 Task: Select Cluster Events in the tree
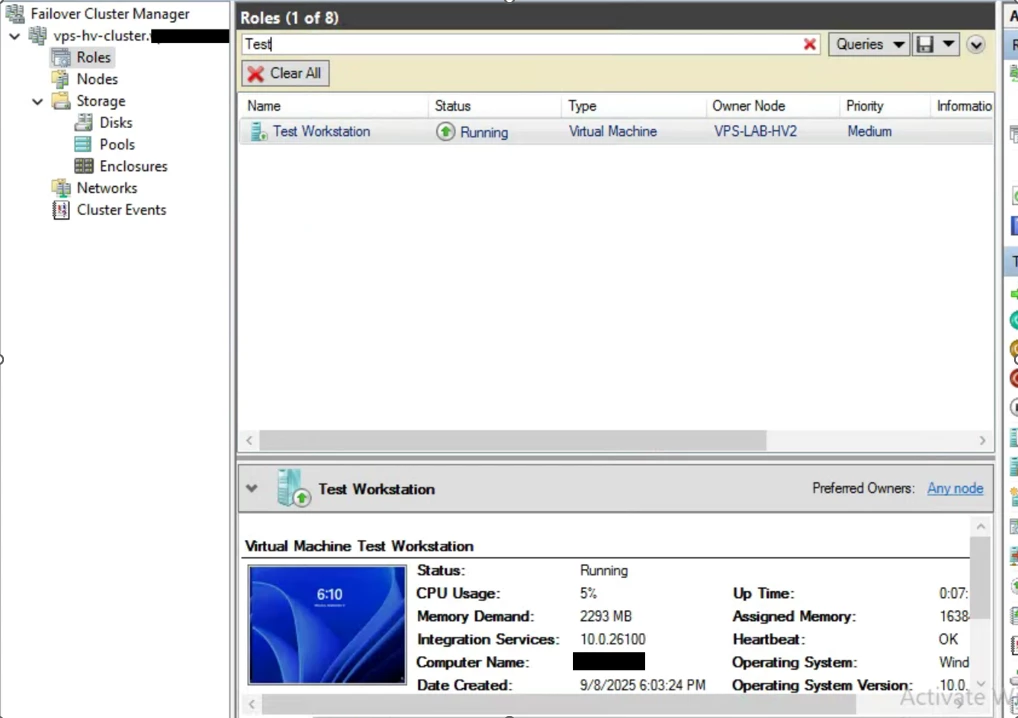[121, 210]
